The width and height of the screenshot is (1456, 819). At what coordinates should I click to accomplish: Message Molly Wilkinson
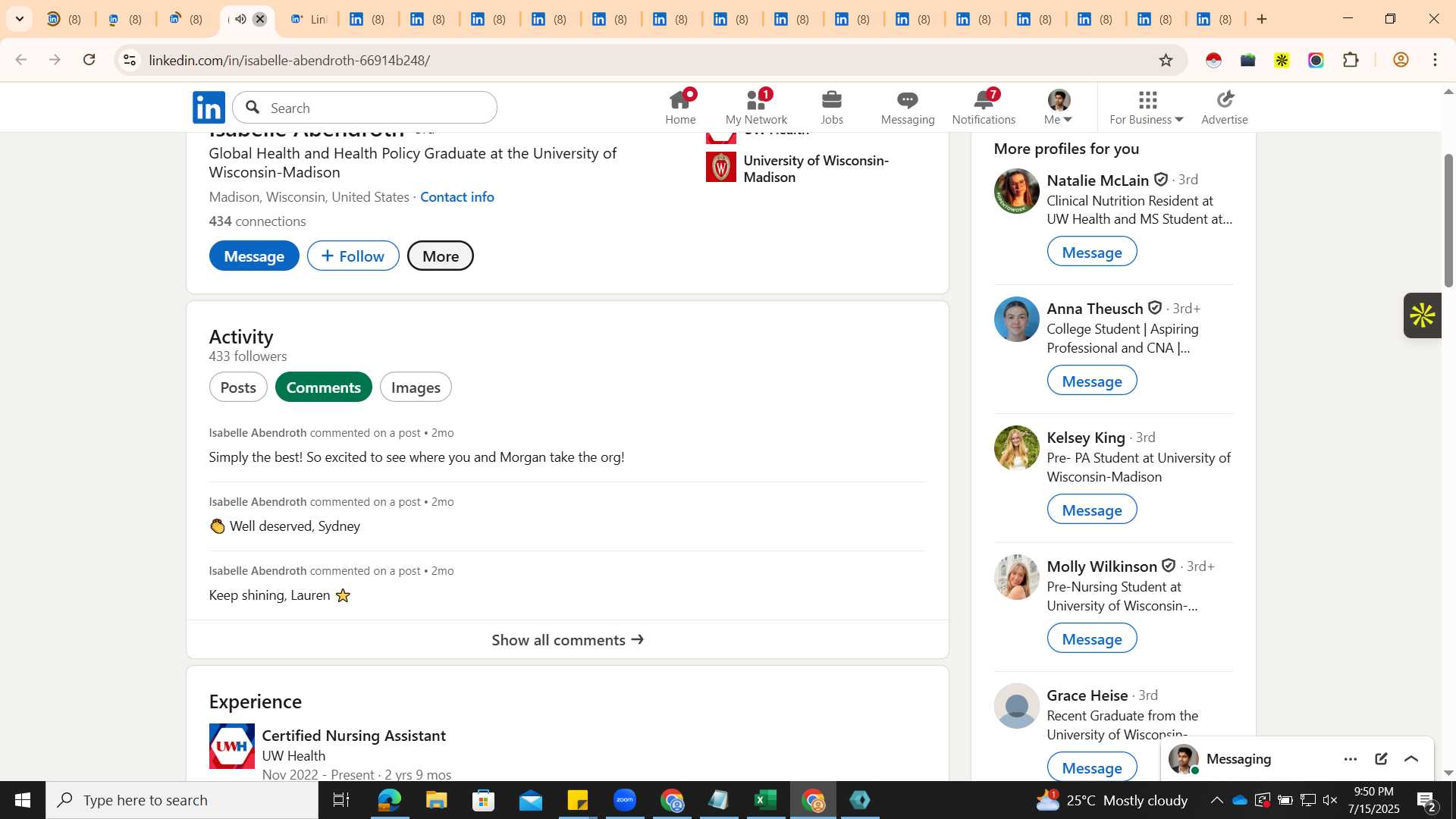coord(1092,639)
